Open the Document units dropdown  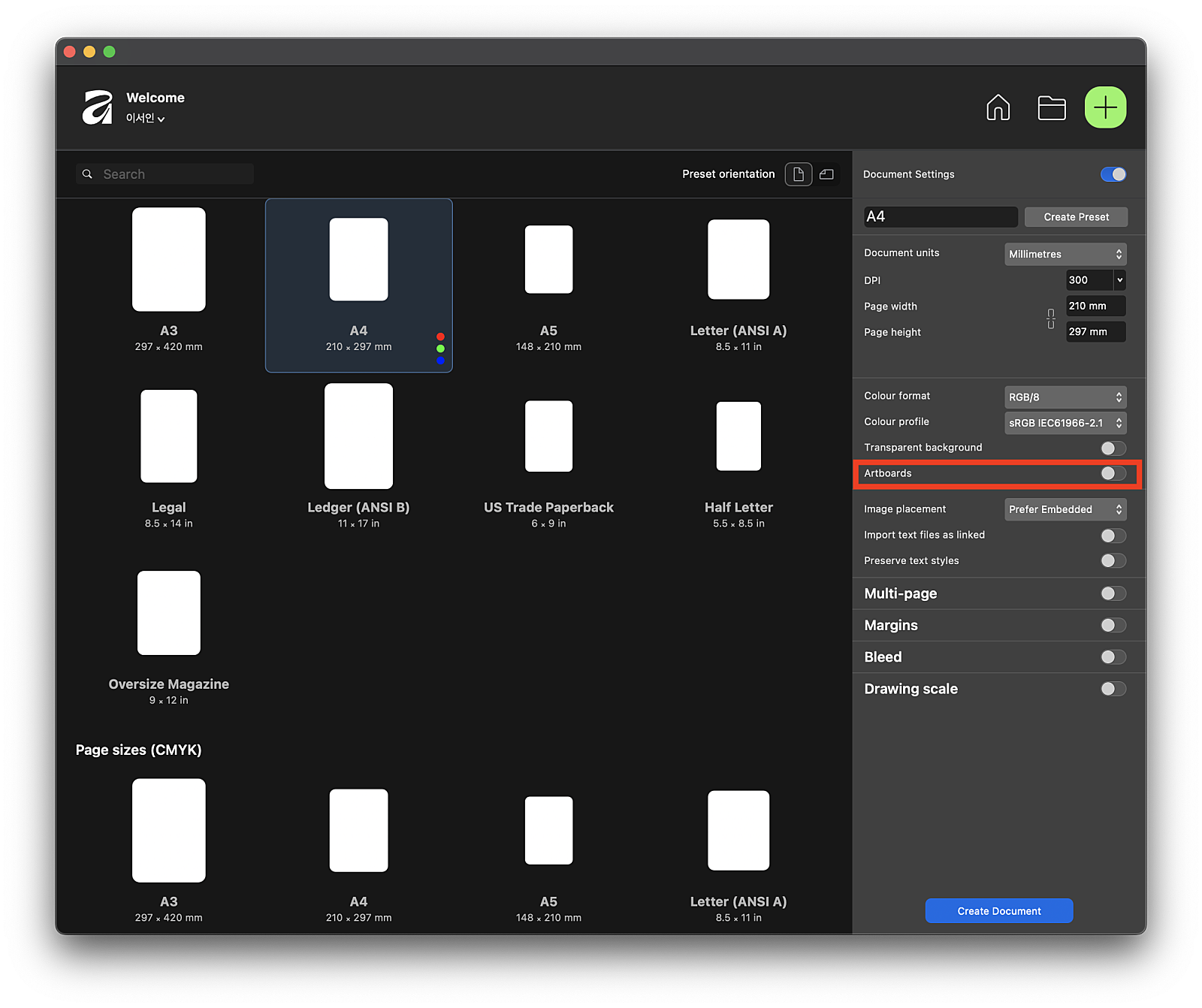1065,254
